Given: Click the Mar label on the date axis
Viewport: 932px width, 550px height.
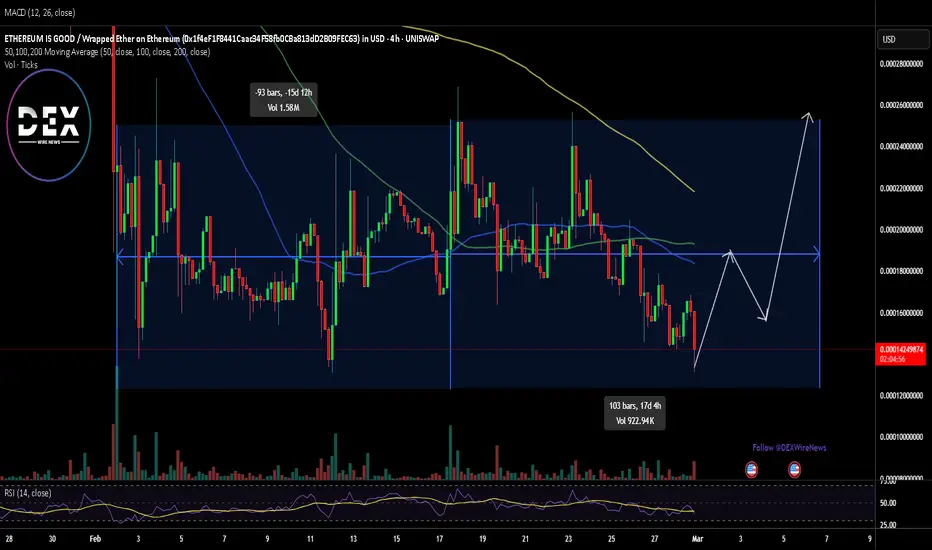Looking at the screenshot, I should click(x=697, y=539).
